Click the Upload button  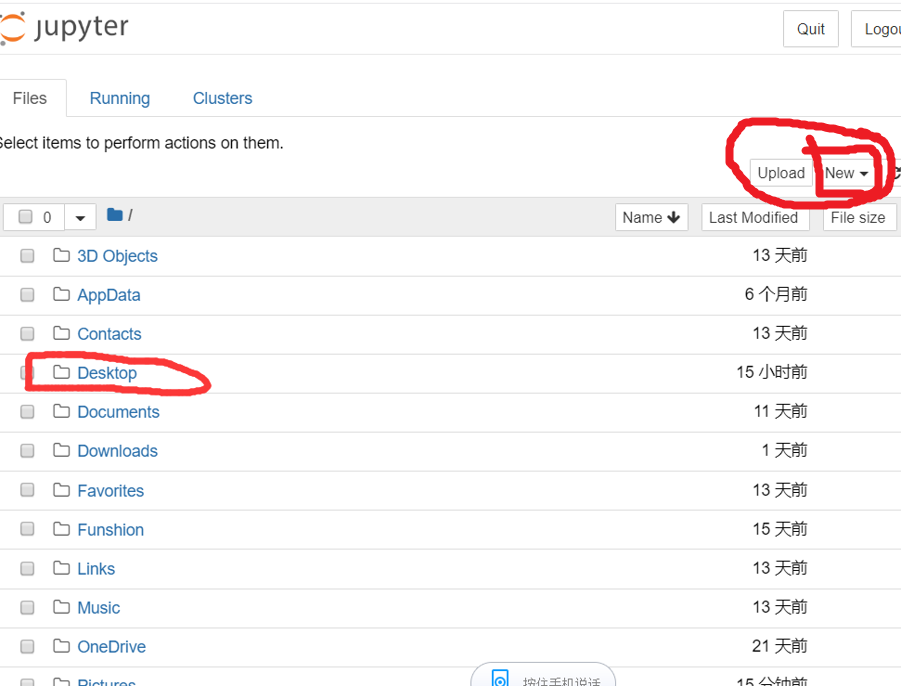781,173
